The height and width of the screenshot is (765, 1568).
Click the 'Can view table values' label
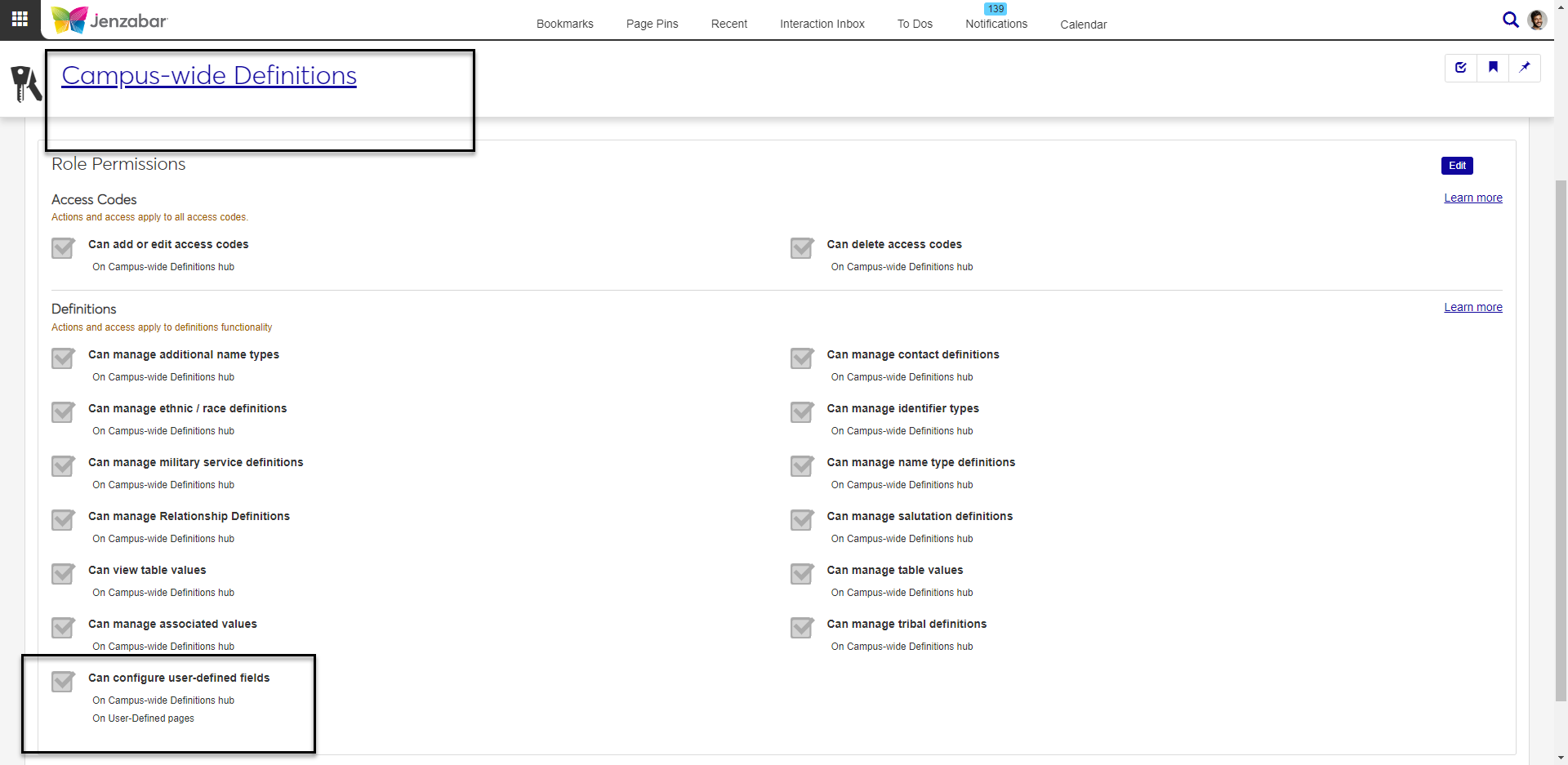(x=147, y=570)
